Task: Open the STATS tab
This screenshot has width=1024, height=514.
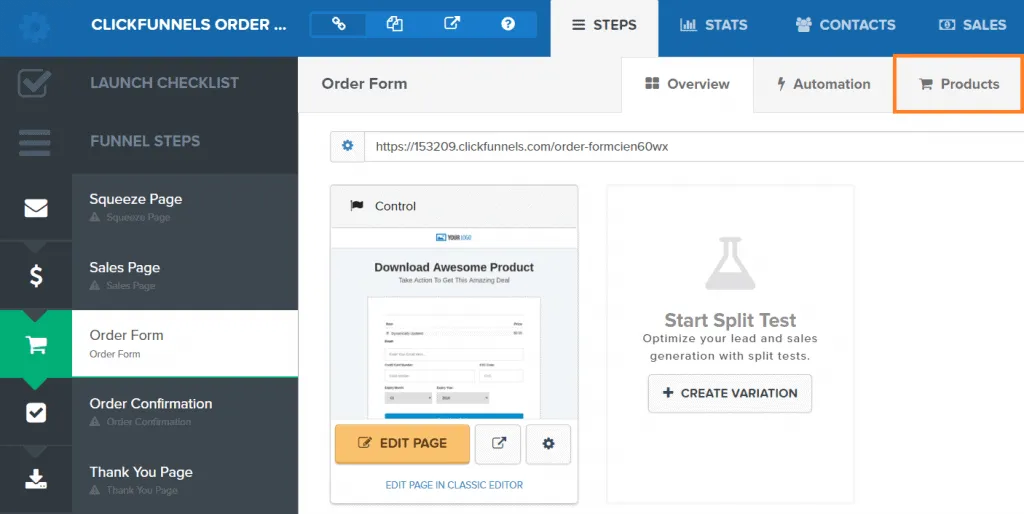Action: [713, 25]
